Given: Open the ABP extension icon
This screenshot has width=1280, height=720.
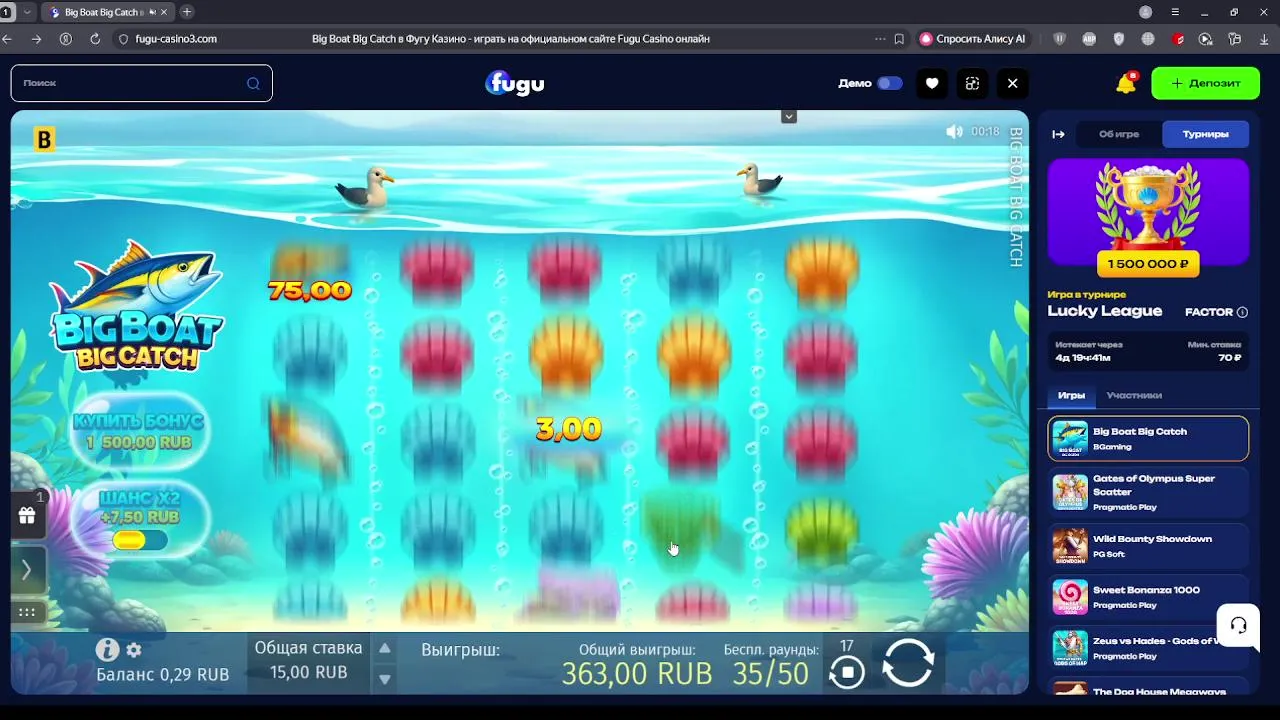Looking at the screenshot, I should (1089, 39).
